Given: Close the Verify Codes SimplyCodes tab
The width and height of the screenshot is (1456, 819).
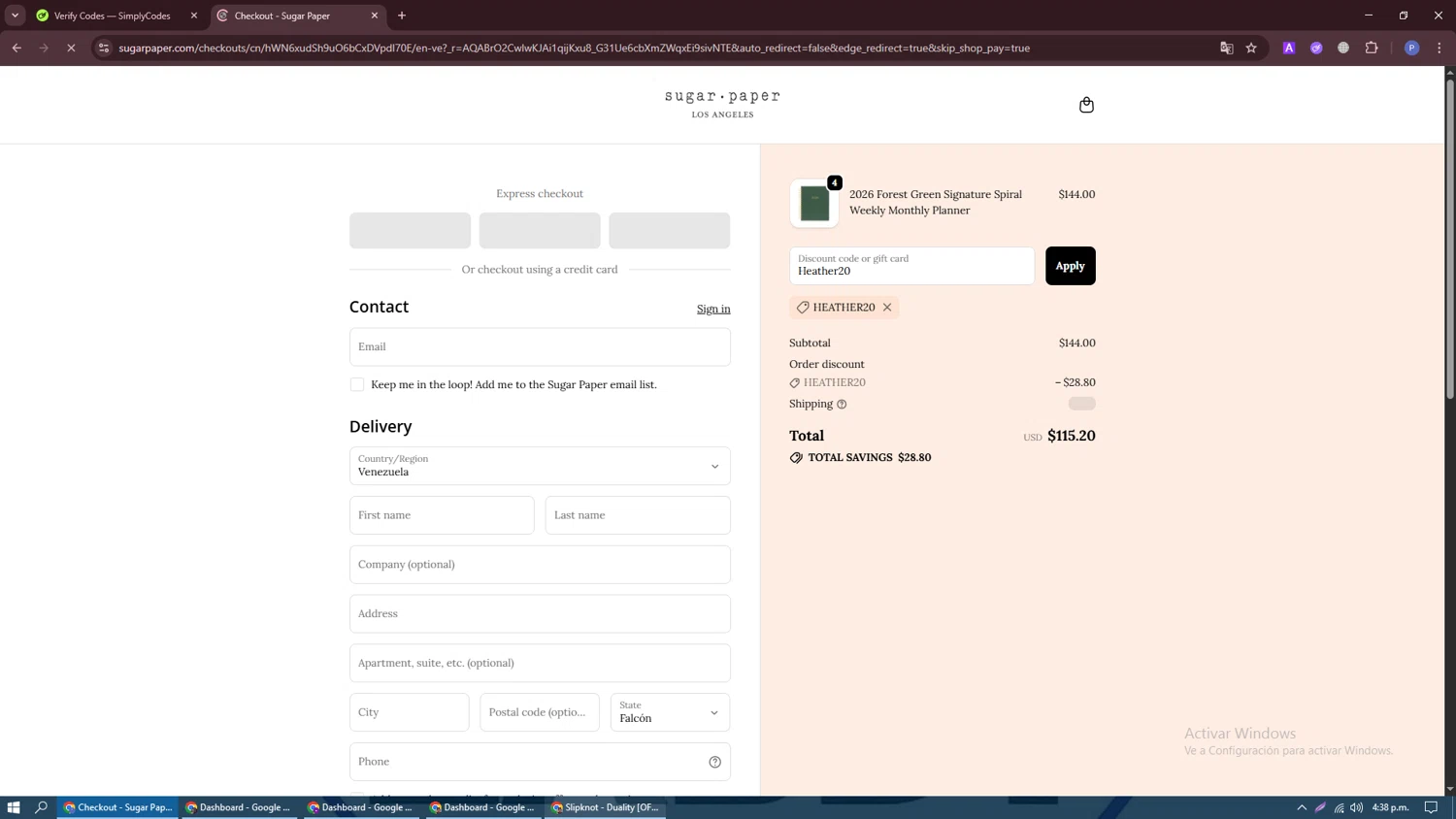Looking at the screenshot, I should 194,16.
